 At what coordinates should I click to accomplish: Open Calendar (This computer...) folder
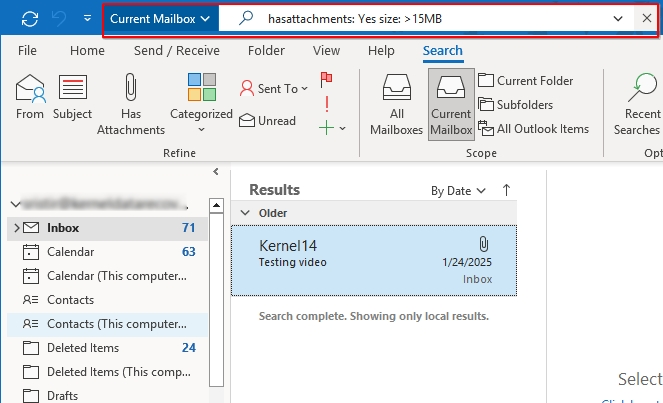[x=107, y=276]
